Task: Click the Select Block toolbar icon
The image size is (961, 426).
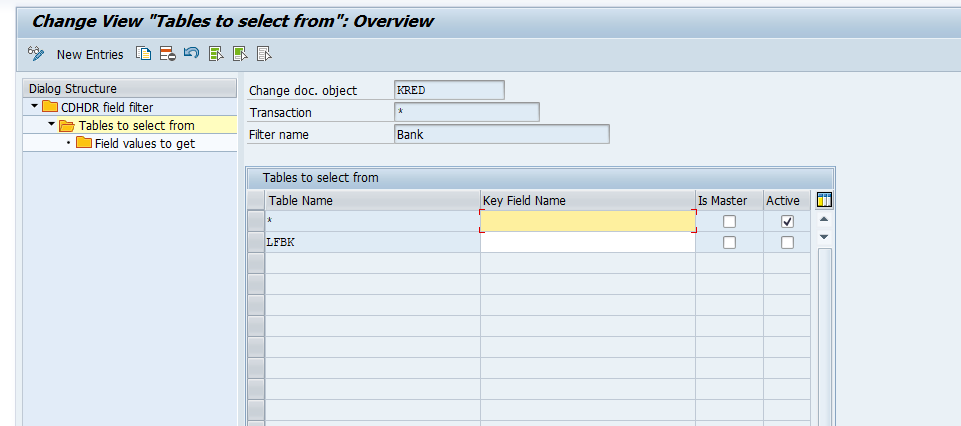Action: click(240, 54)
